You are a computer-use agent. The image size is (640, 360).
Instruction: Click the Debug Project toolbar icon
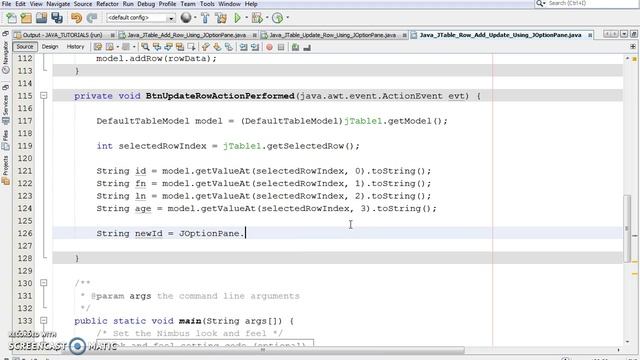[x=257, y=18]
